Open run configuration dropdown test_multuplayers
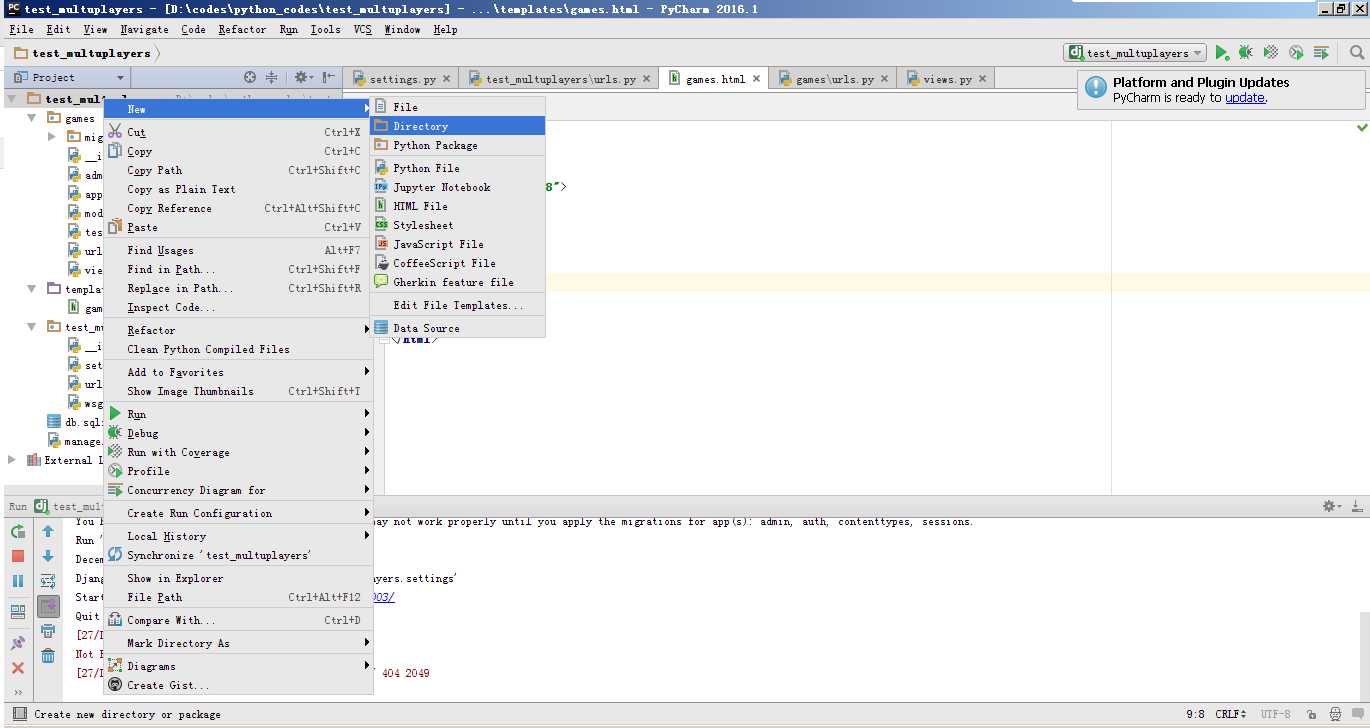The image size is (1370, 728). point(1135,53)
